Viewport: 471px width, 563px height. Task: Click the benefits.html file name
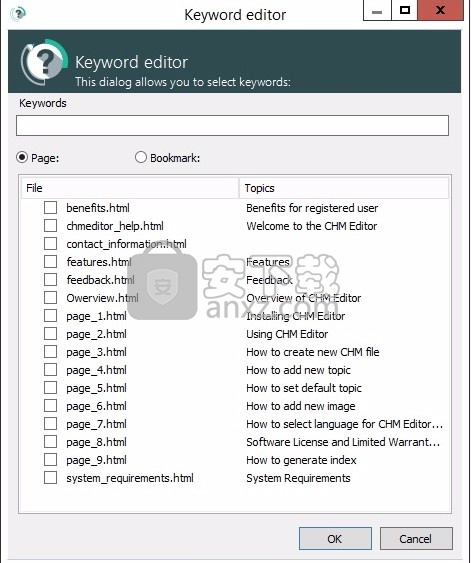98,208
